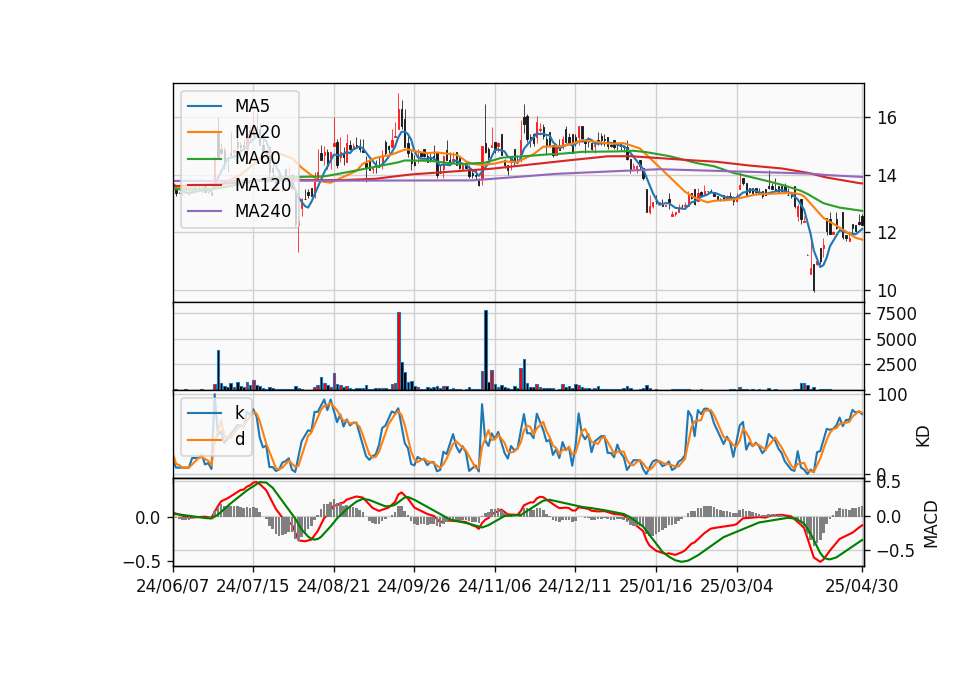Click the KD axis label
Image resolution: width=960 pixels, height=690 pixels.
click(x=923, y=436)
